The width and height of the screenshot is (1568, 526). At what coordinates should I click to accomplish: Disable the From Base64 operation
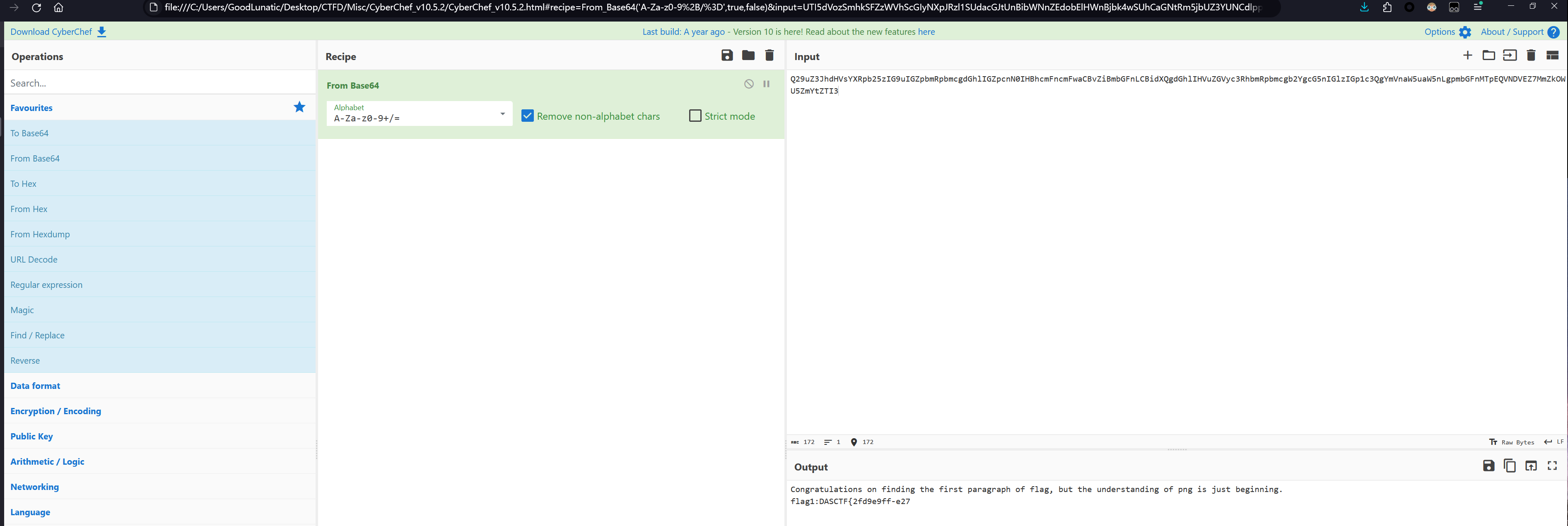(749, 84)
